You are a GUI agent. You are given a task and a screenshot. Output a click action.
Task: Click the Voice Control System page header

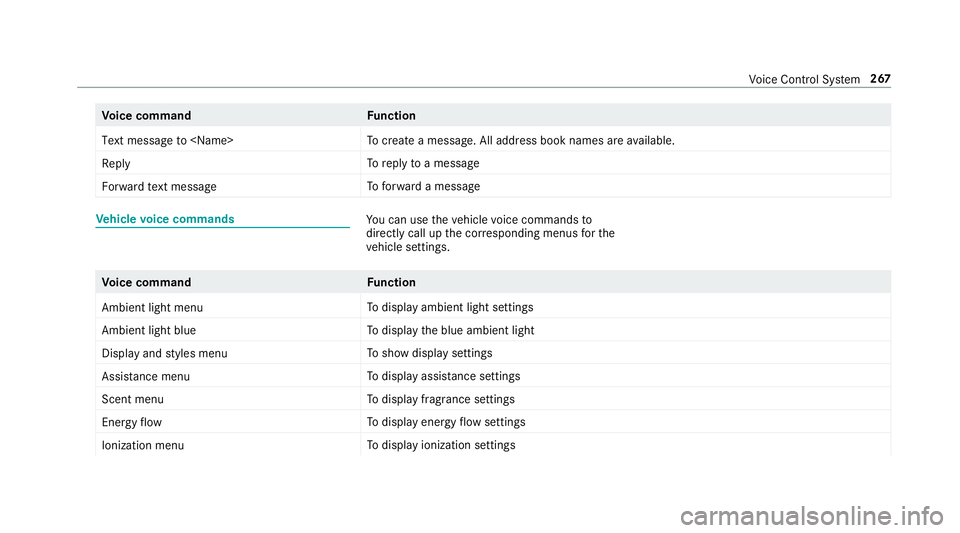pos(804,79)
